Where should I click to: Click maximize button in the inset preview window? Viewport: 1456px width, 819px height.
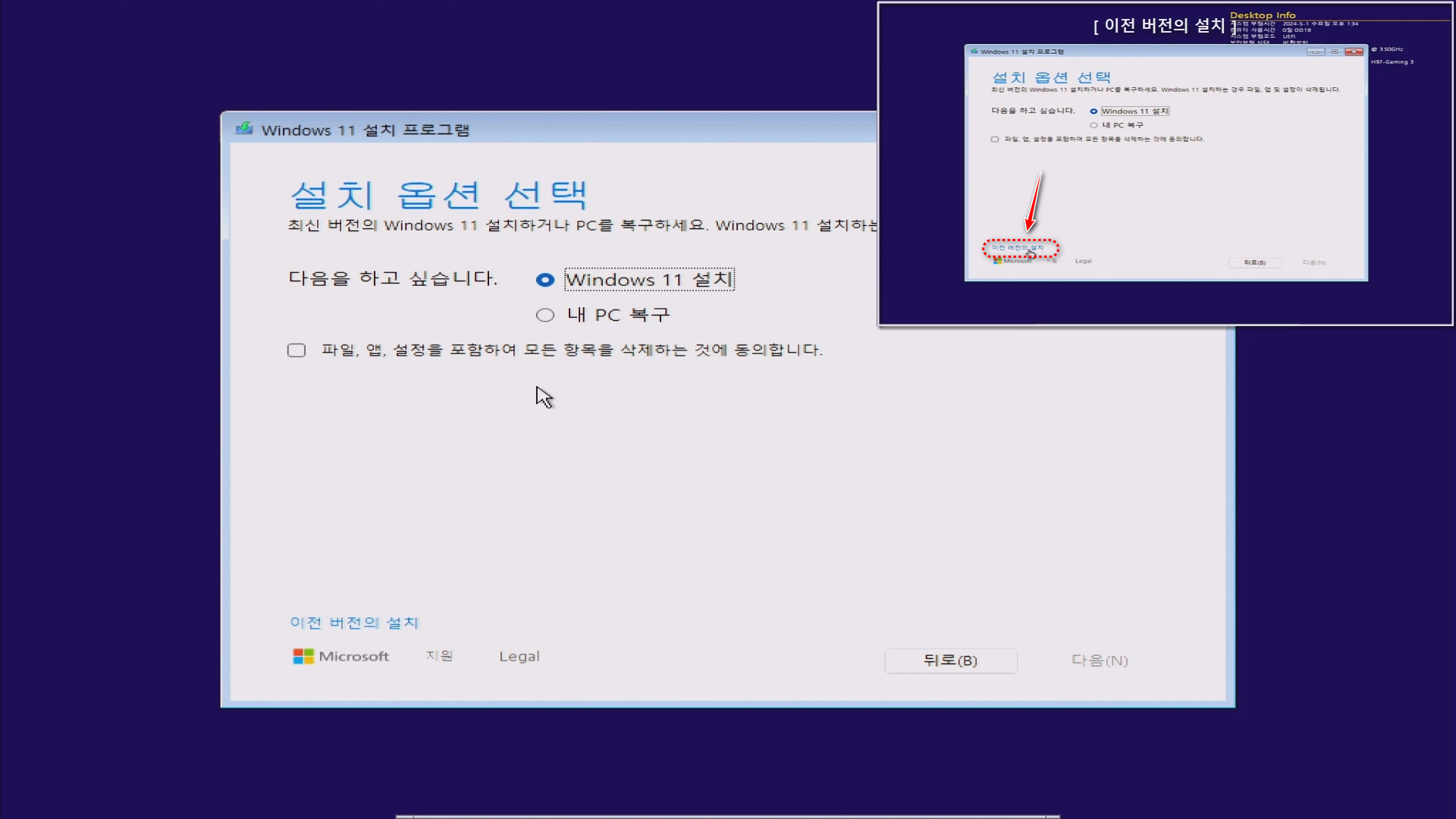[x=1335, y=52]
